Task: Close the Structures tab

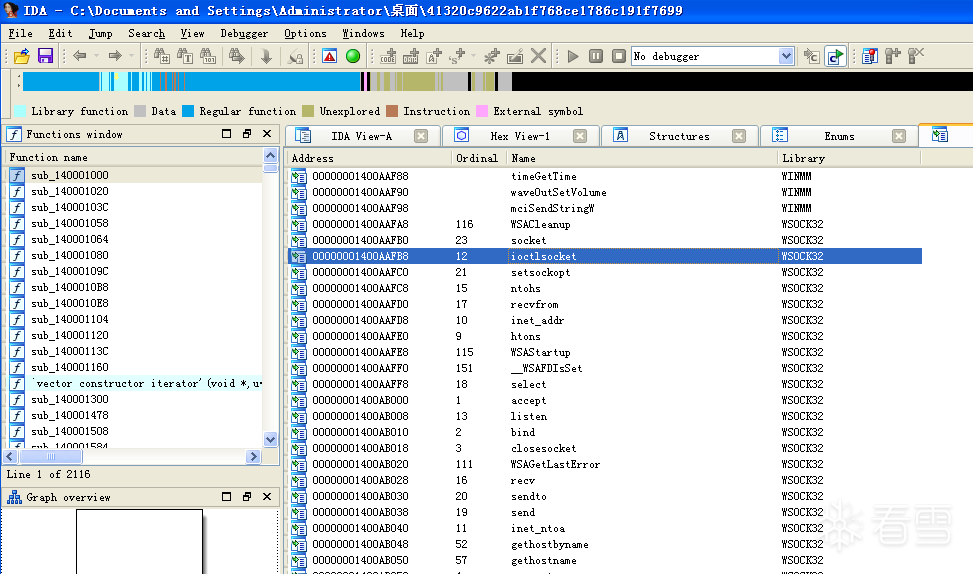Action: tap(739, 136)
